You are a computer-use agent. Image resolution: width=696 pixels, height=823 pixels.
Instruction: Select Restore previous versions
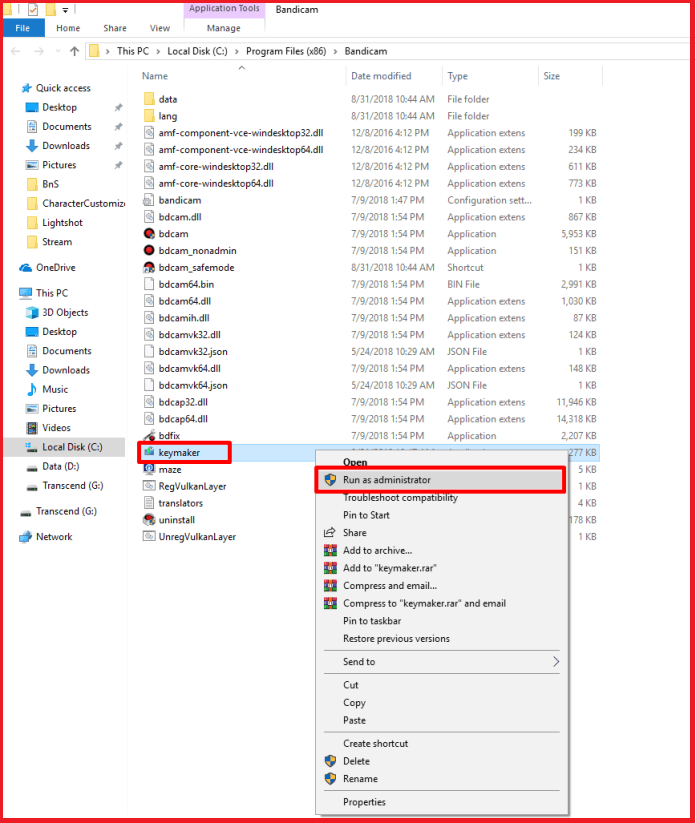(396, 638)
